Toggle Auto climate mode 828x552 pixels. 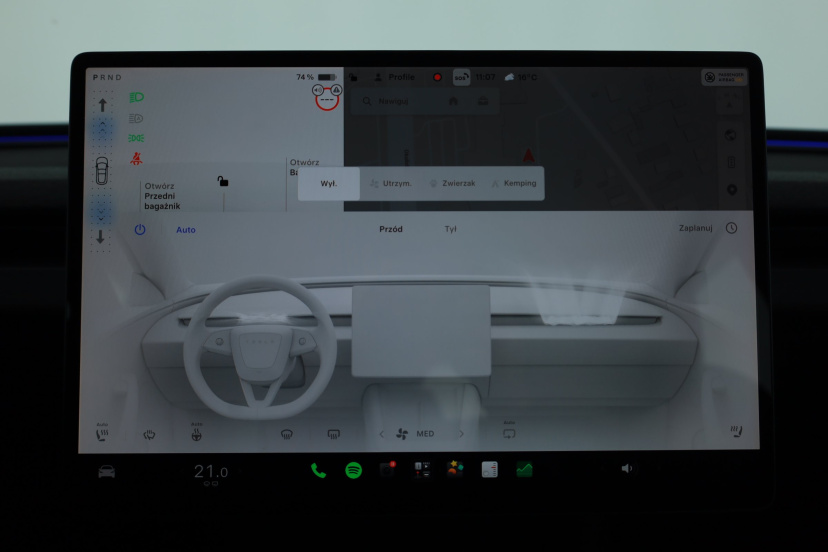point(186,230)
